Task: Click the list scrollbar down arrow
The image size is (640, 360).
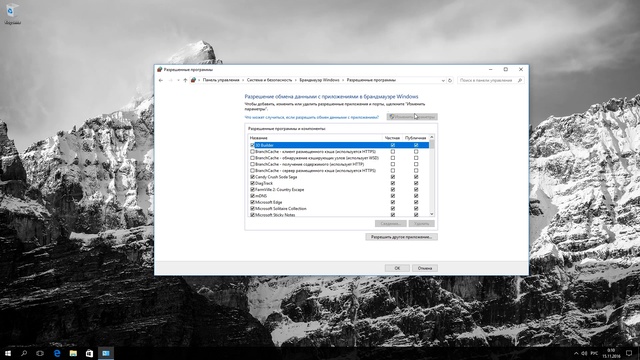Action: pyautogui.click(x=432, y=214)
